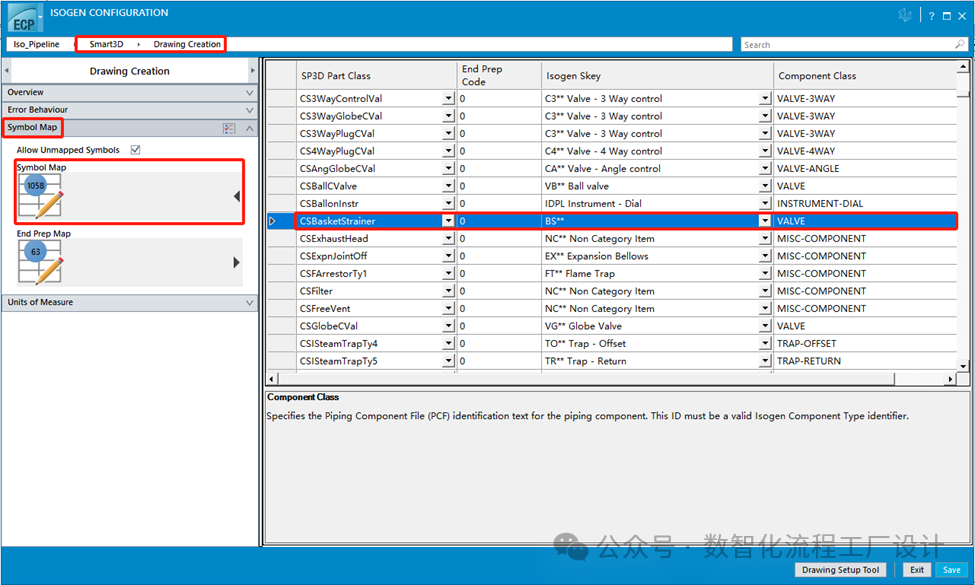This screenshot has width=975, height=585.
Task: Collapse the Symbol Map section chevron
Action: point(249,128)
